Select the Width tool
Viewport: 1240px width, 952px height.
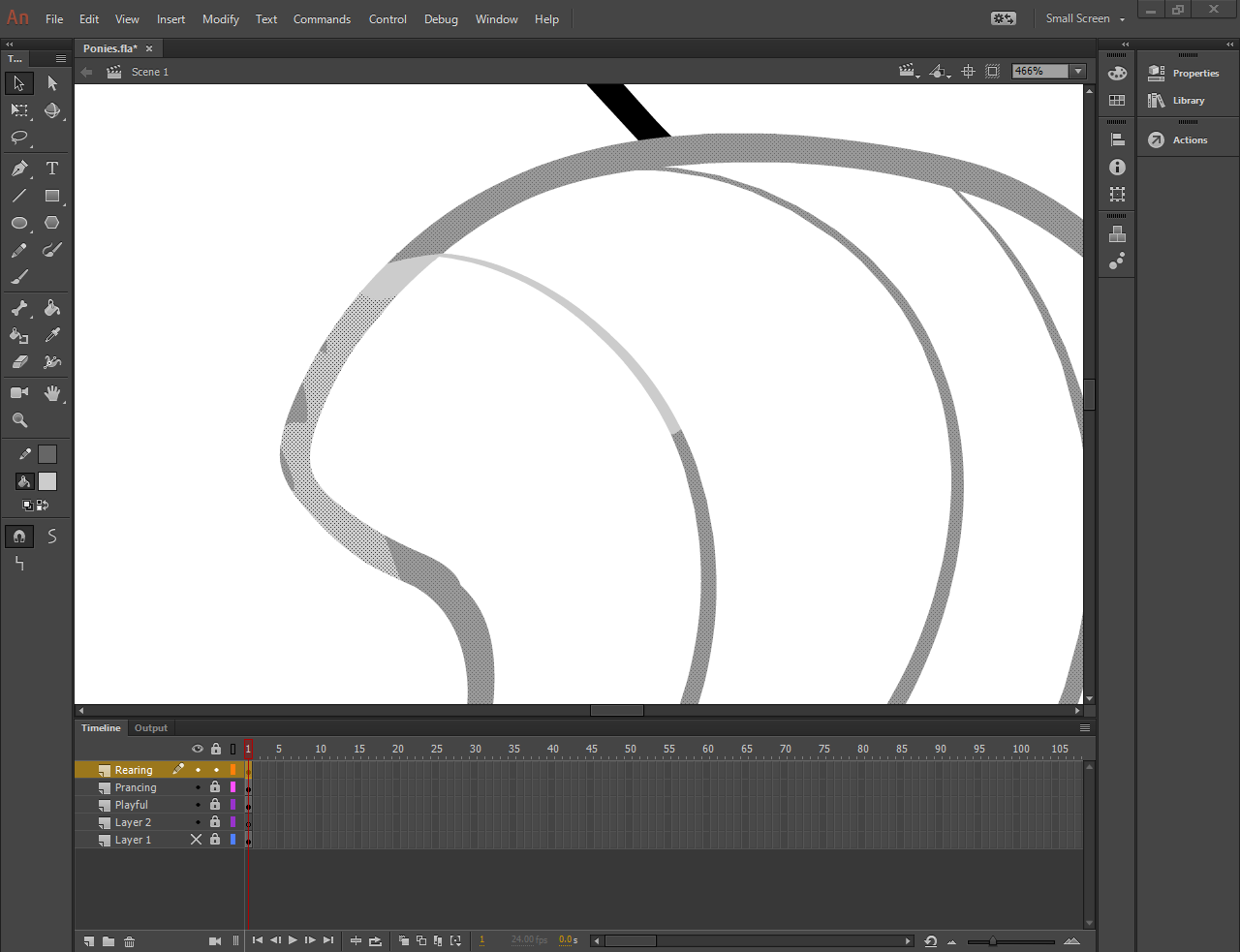[x=52, y=362]
